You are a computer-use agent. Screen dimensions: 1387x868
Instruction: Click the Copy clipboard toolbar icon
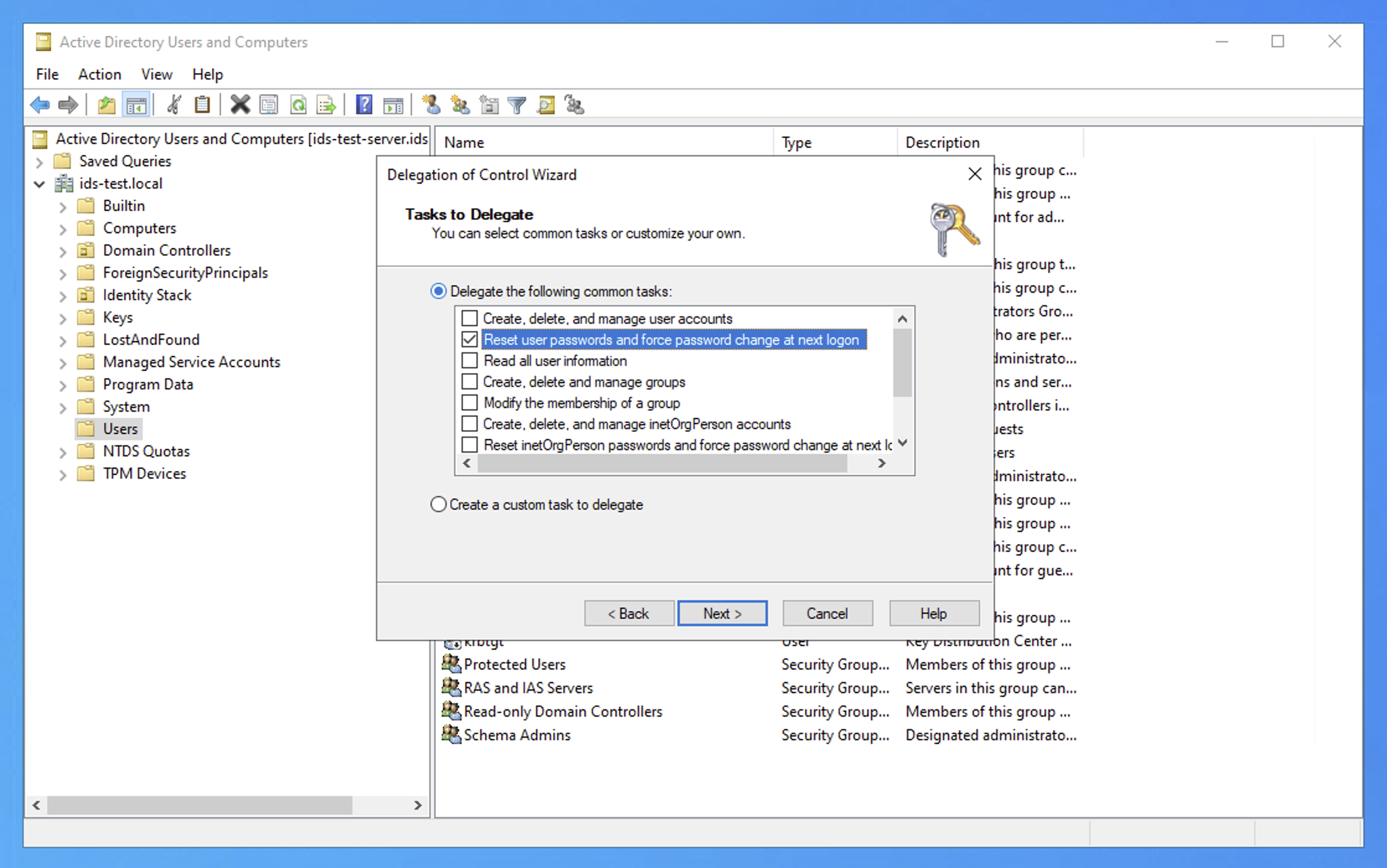point(202,105)
